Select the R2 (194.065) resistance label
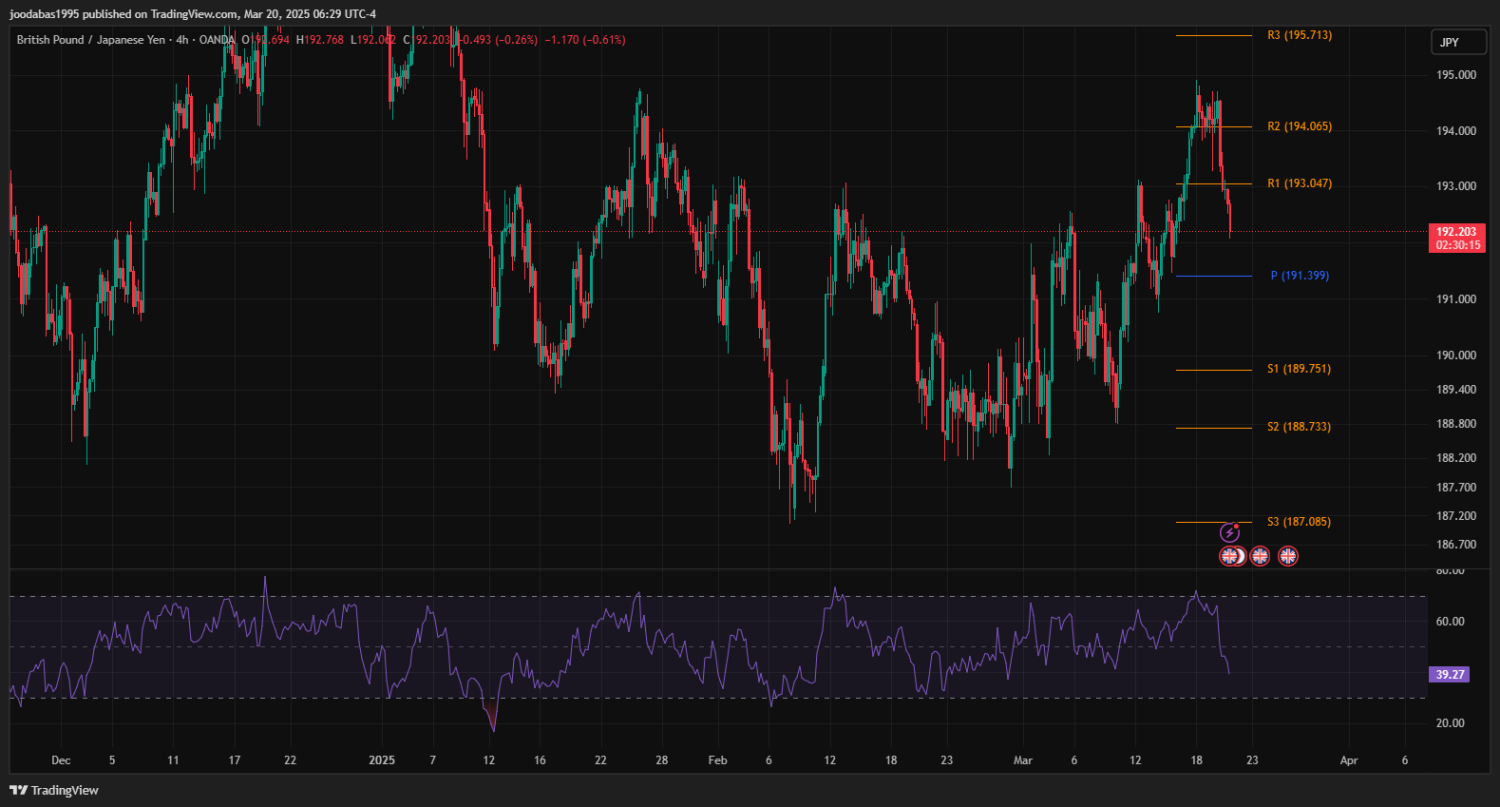 1299,127
